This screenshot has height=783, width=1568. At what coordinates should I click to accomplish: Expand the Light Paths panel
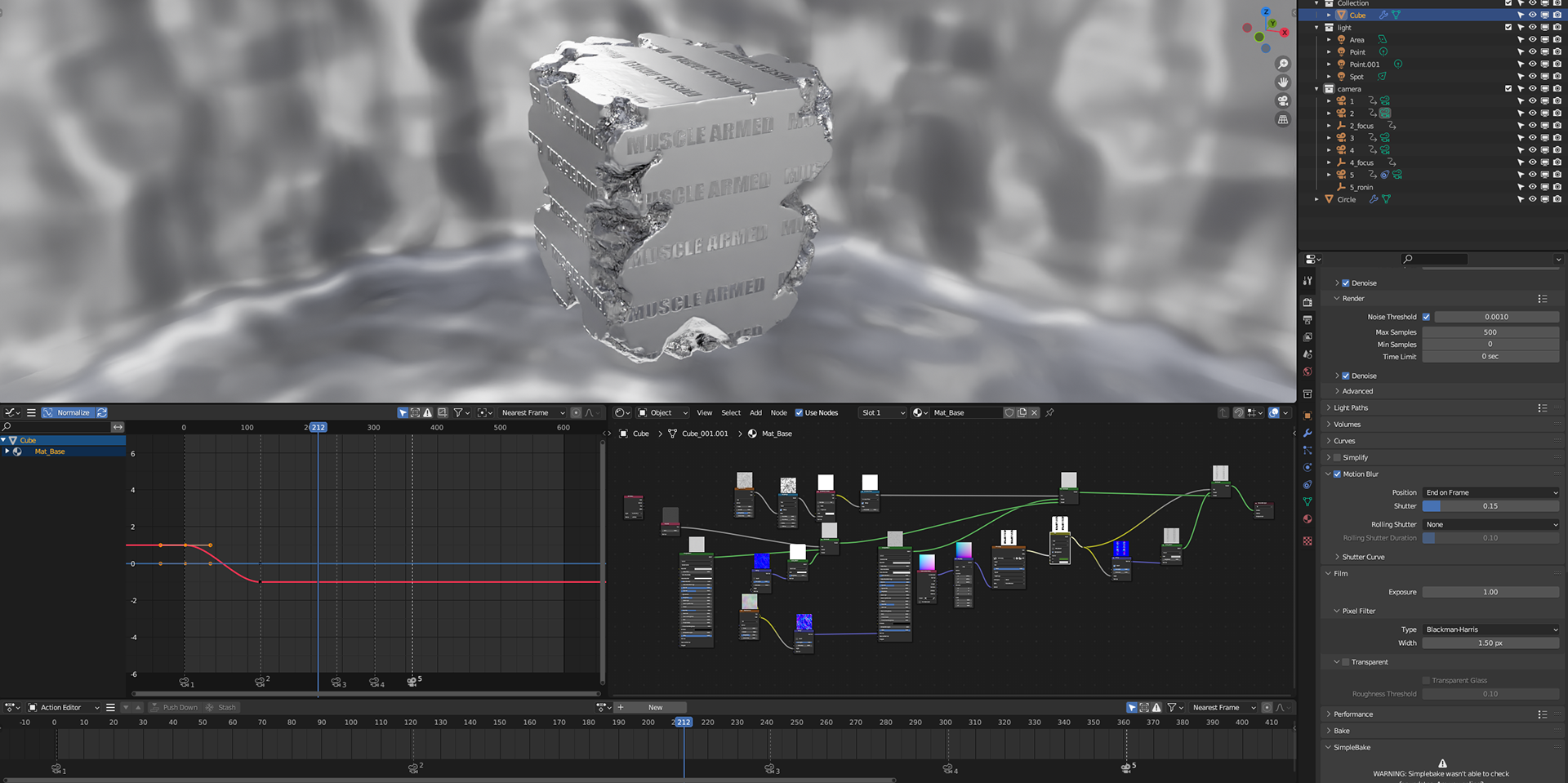1351,407
